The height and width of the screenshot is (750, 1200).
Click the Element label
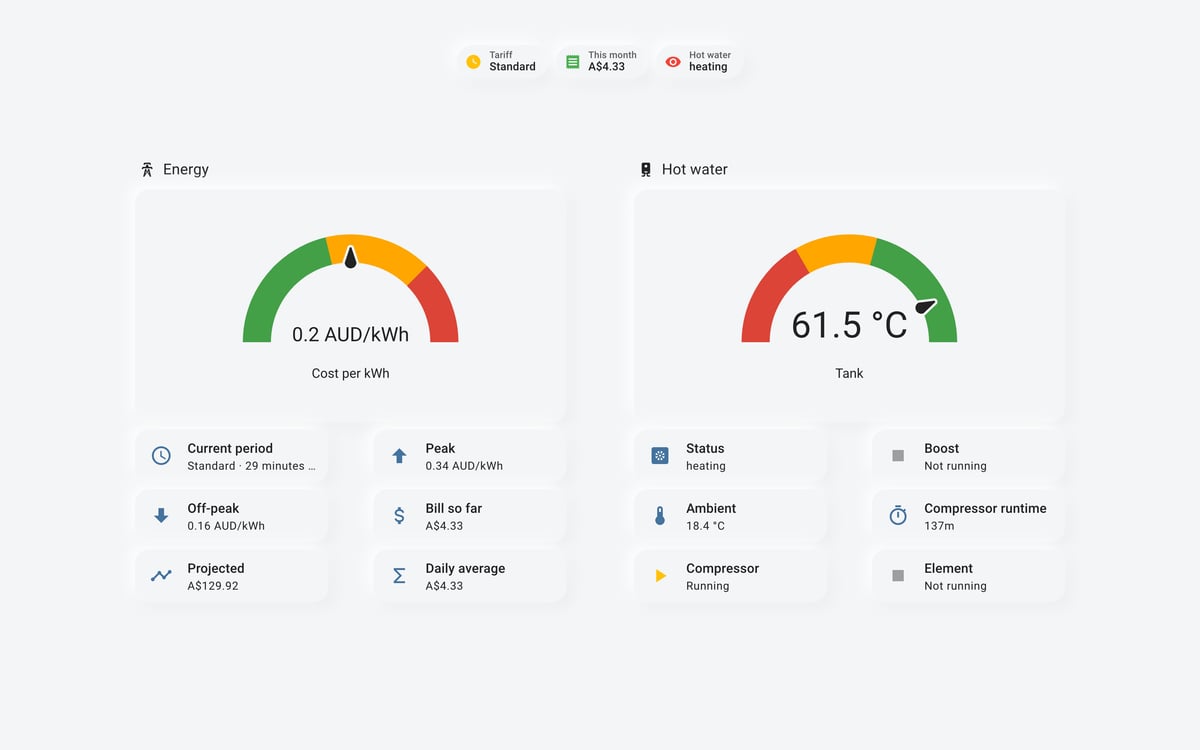948,568
